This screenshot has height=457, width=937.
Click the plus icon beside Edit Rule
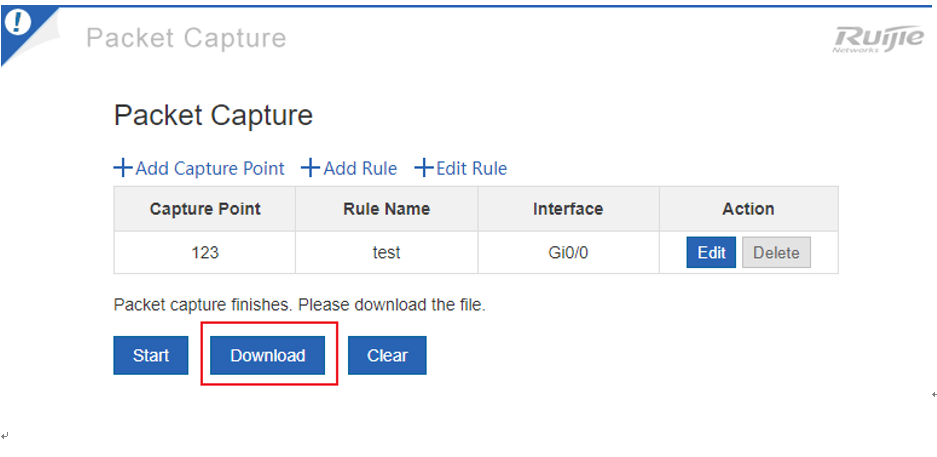click(424, 168)
